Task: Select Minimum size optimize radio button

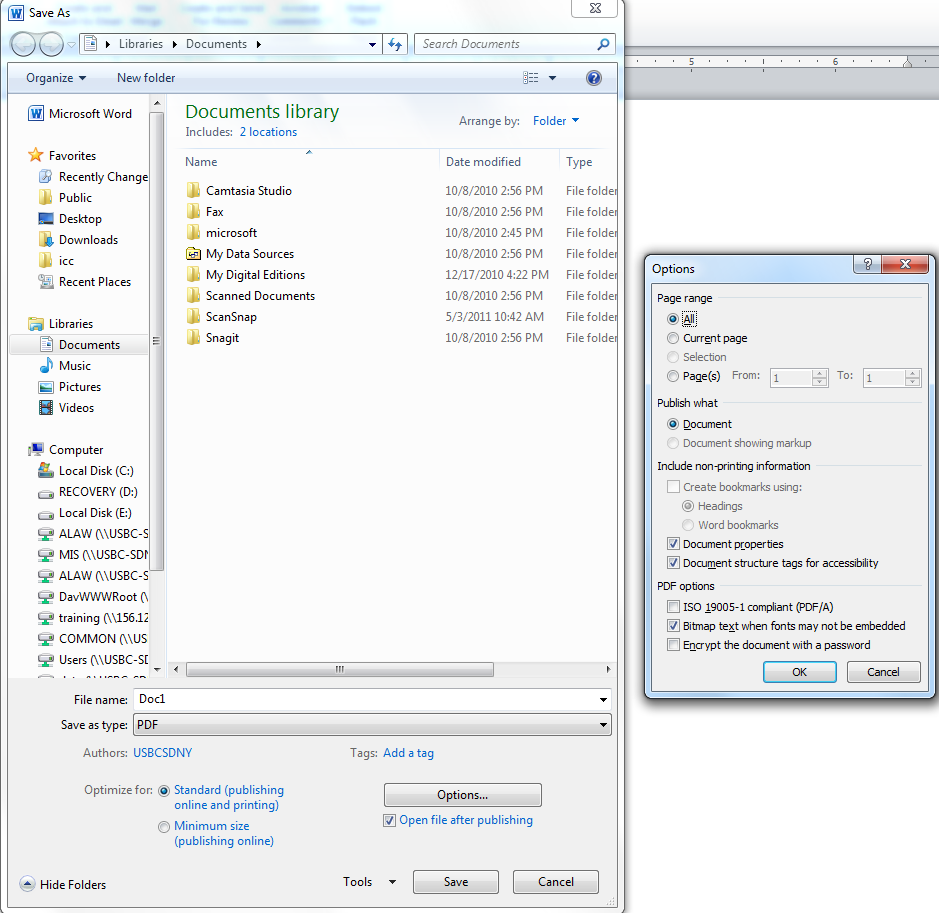Action: (164, 827)
